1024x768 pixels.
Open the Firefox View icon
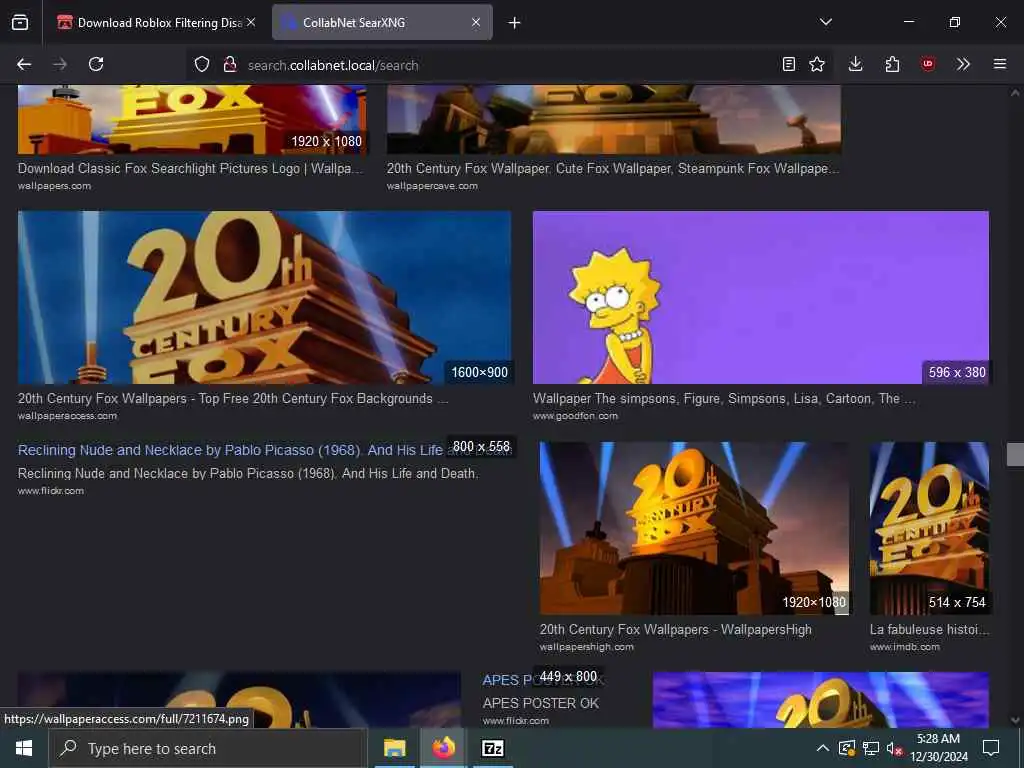point(20,22)
